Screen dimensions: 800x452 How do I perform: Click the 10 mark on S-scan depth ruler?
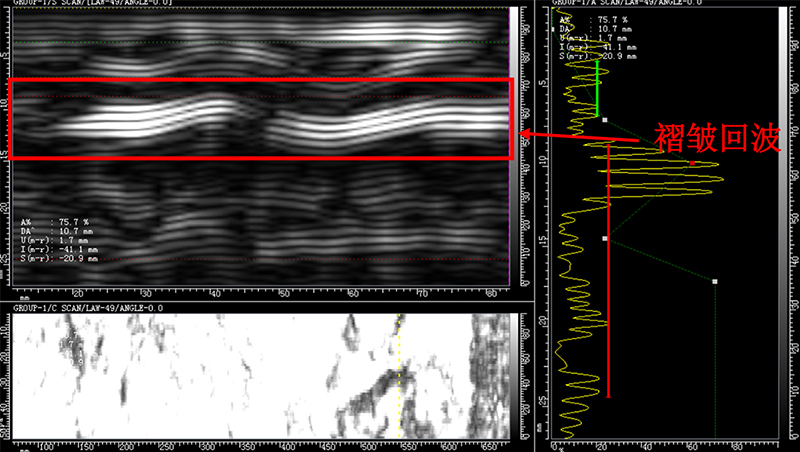coord(4,103)
